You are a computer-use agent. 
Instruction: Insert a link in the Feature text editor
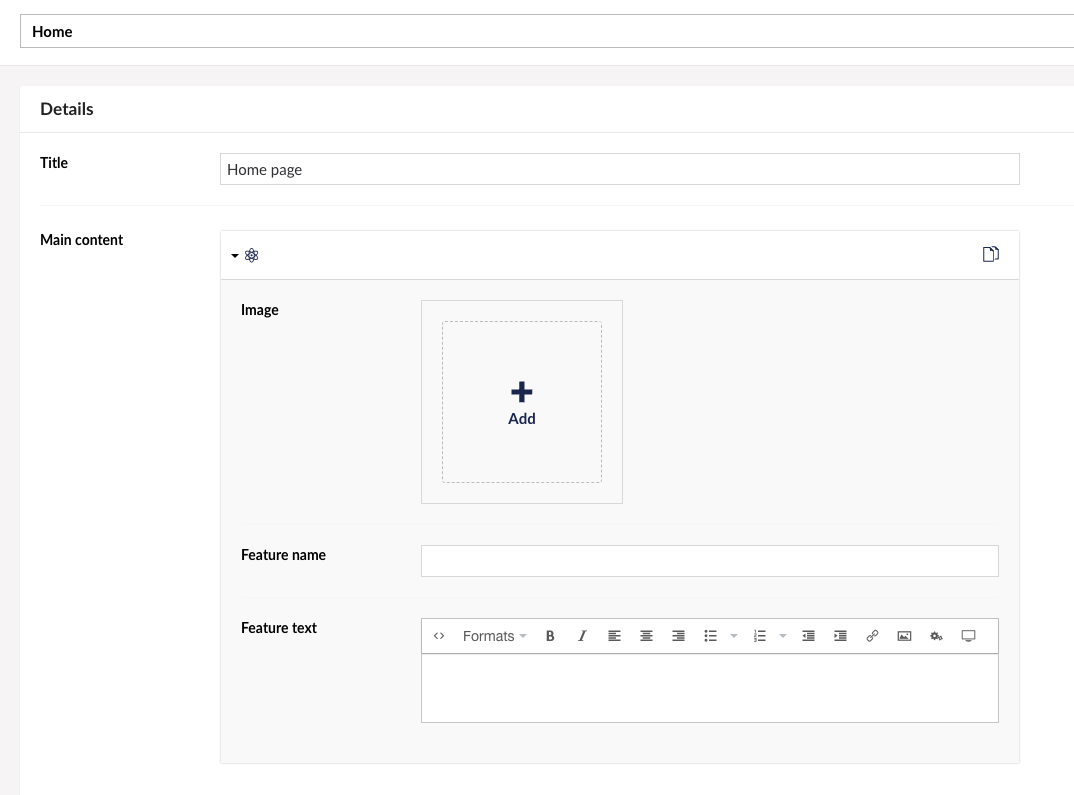coord(872,636)
